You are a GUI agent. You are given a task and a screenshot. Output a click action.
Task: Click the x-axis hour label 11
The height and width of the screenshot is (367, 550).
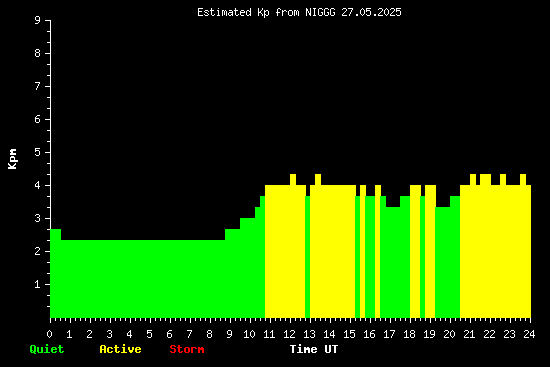pos(269,334)
